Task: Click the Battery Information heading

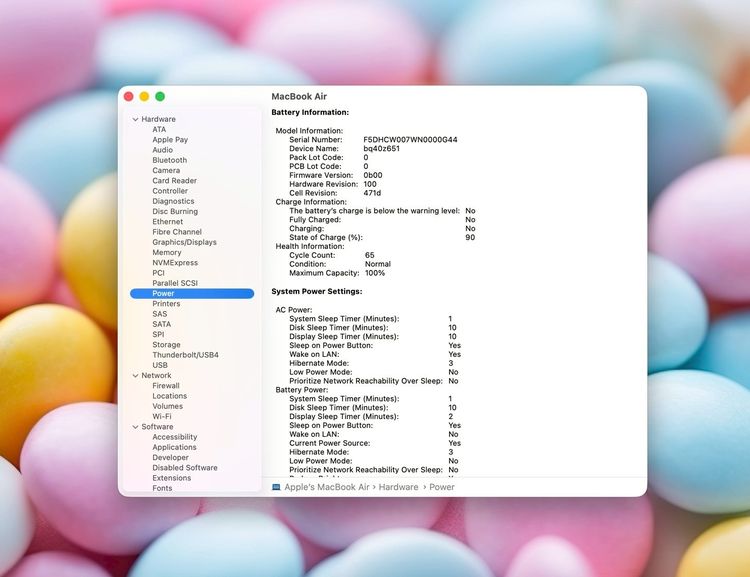Action: (310, 112)
